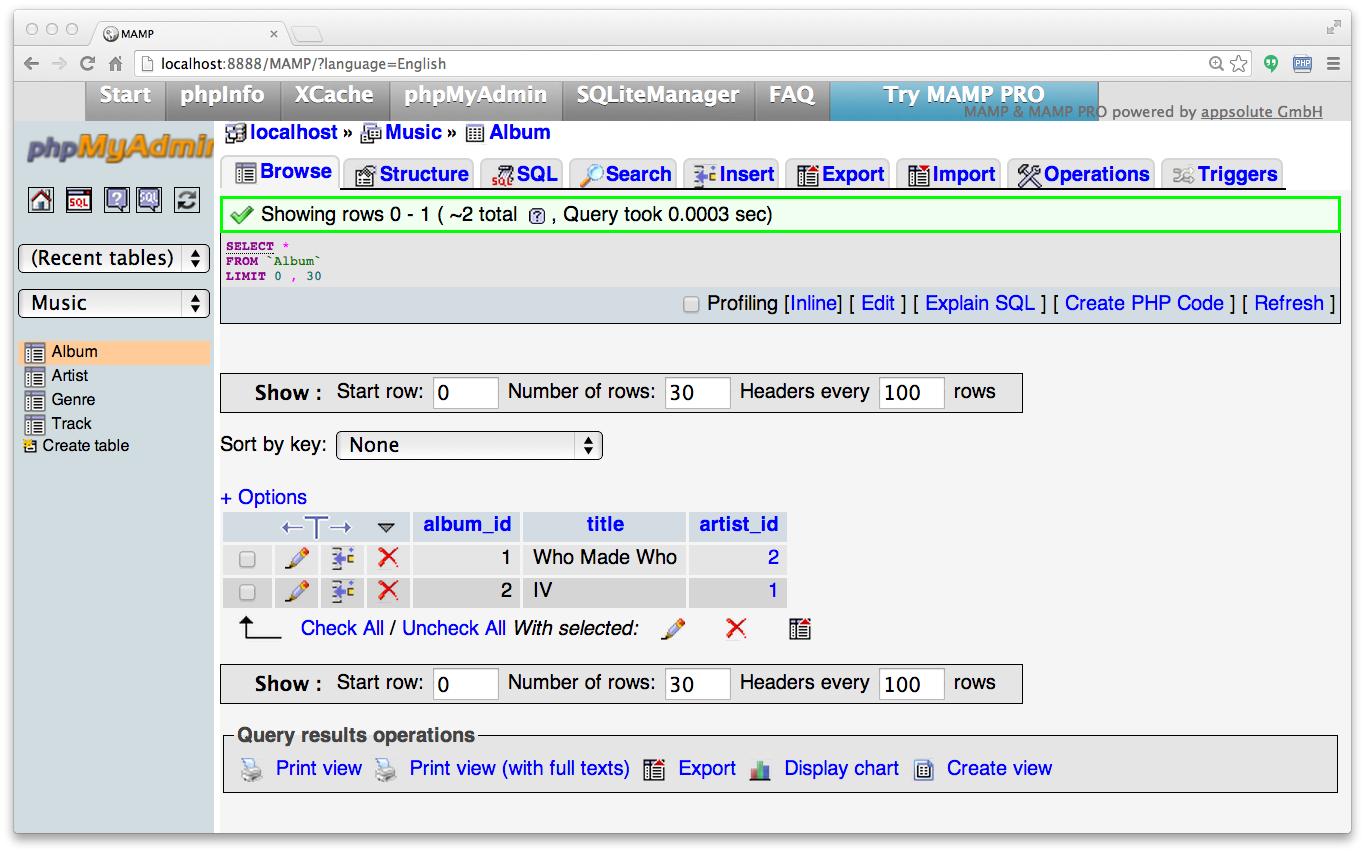Sort by the 'title' column header

point(605,525)
